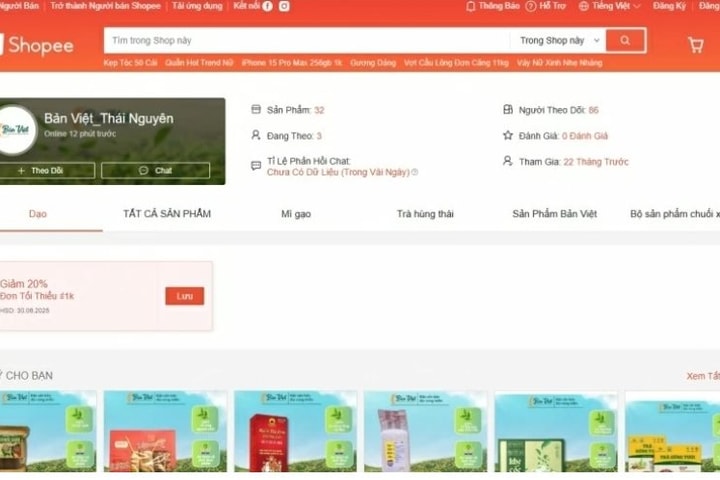Switch to the Mì gạo tab
The height and width of the screenshot is (480, 720).
296,214
